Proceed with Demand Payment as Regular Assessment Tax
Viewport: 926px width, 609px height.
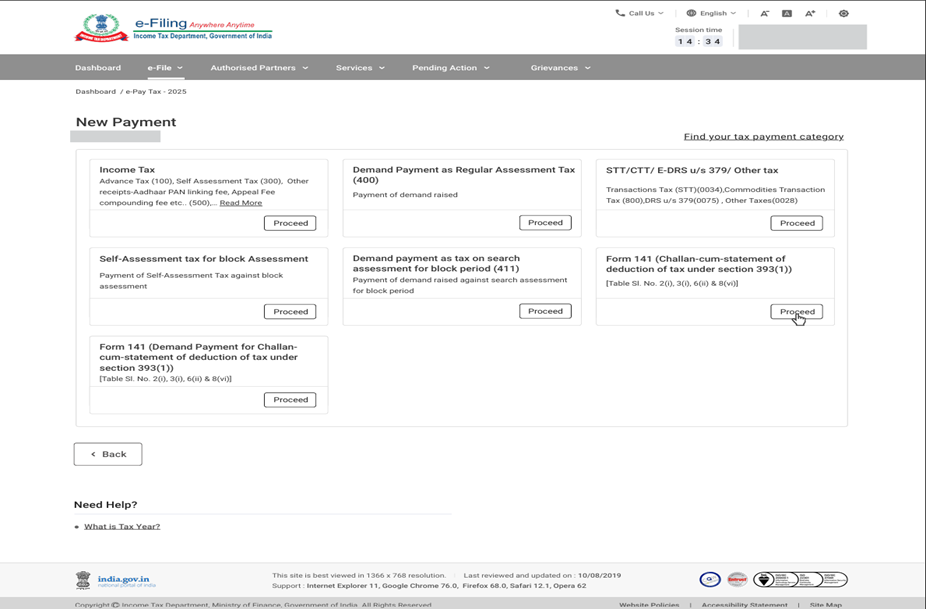[545, 223]
